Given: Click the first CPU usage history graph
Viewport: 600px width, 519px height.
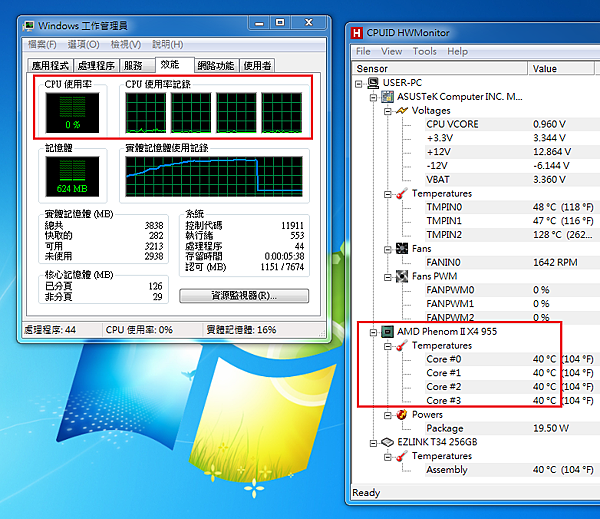Looking at the screenshot, I should point(146,113).
